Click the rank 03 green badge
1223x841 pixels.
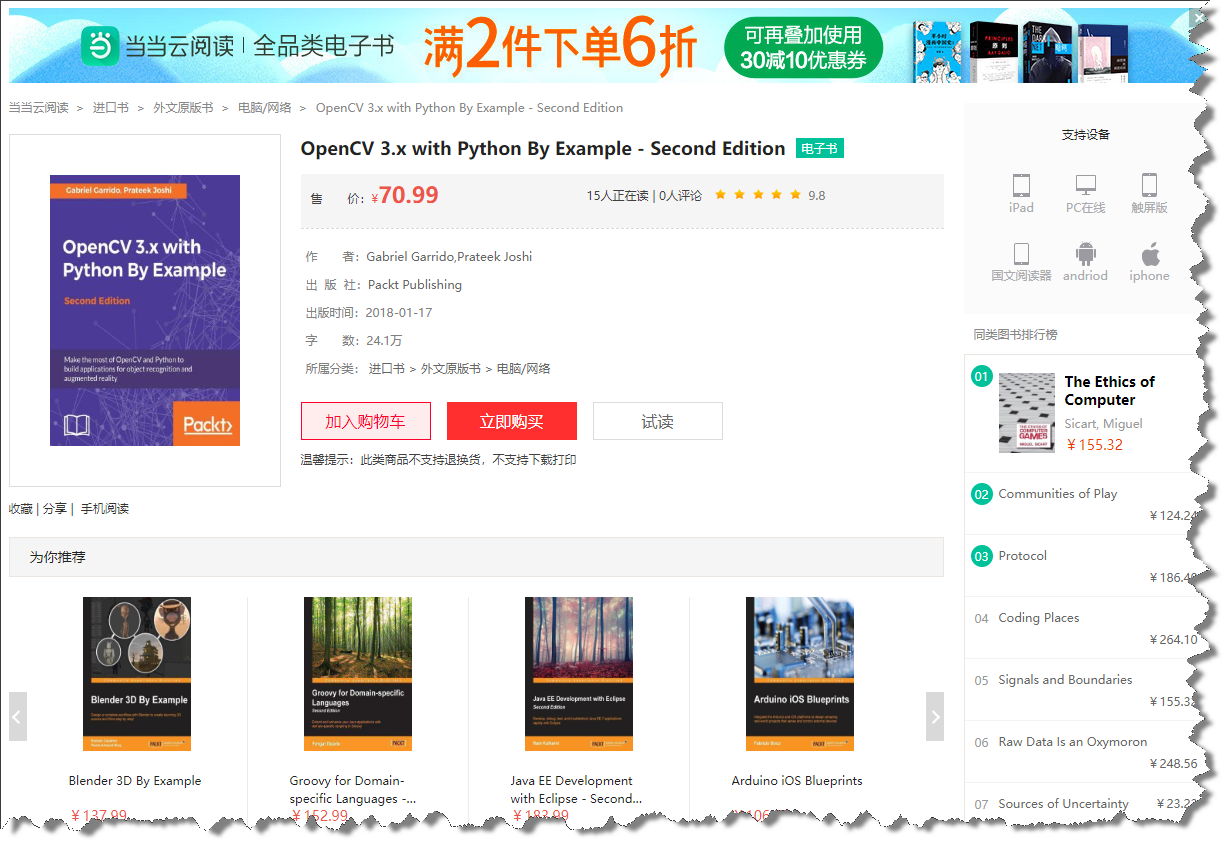click(981, 556)
